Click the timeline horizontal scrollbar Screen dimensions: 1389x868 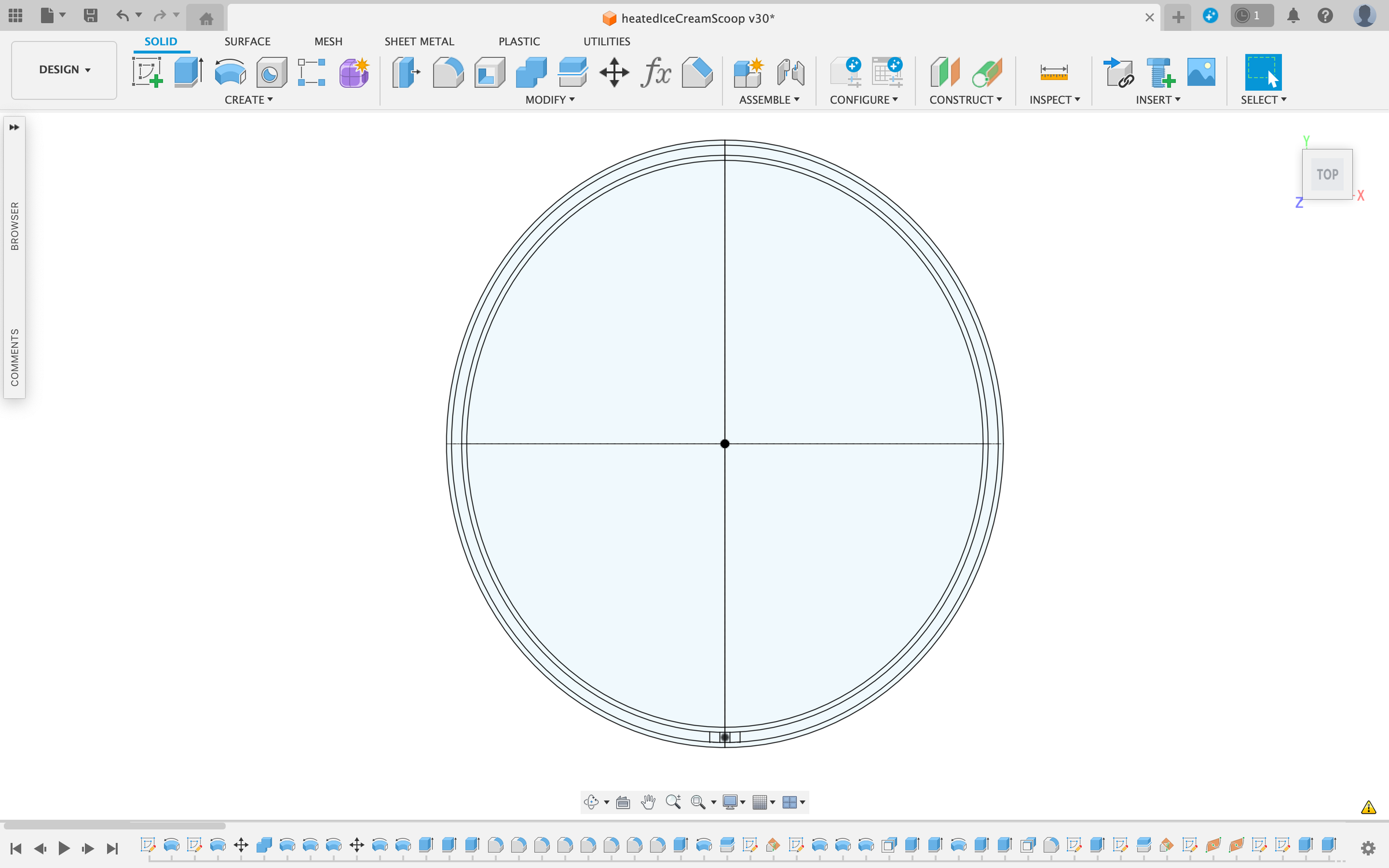[115, 825]
